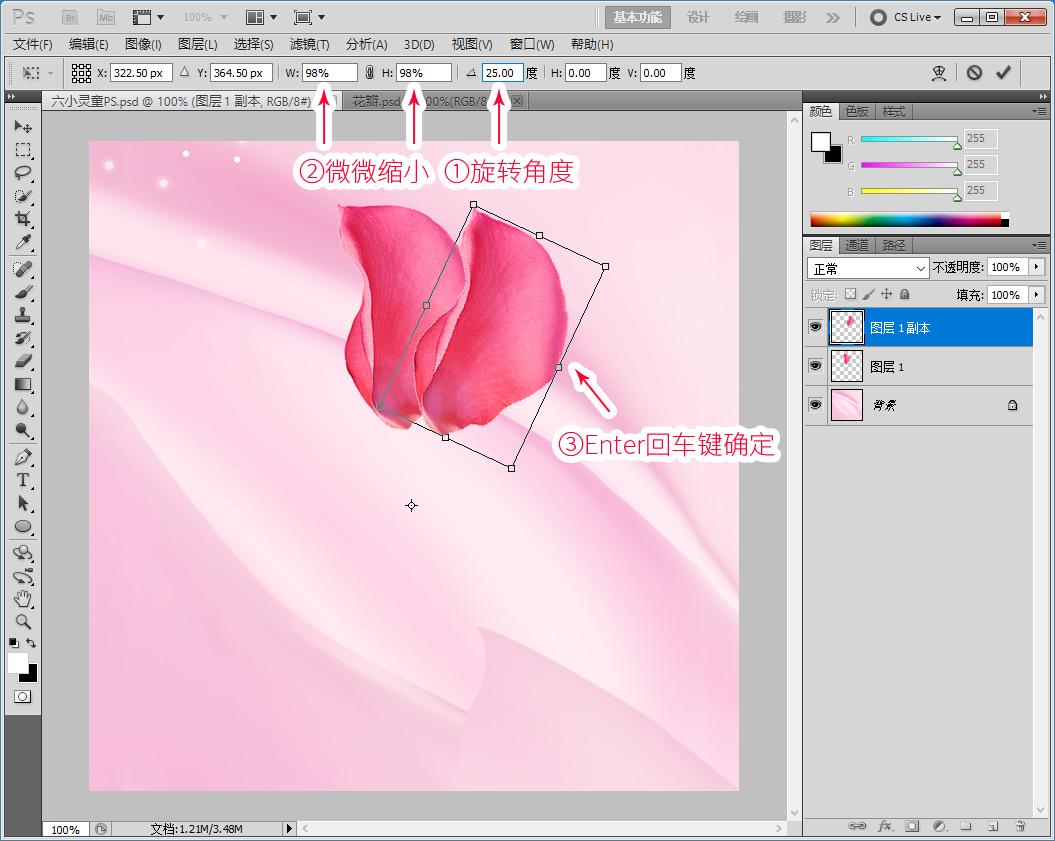Open the Screen Mode dropdown
The height and width of the screenshot is (841, 1055).
[x=309, y=17]
